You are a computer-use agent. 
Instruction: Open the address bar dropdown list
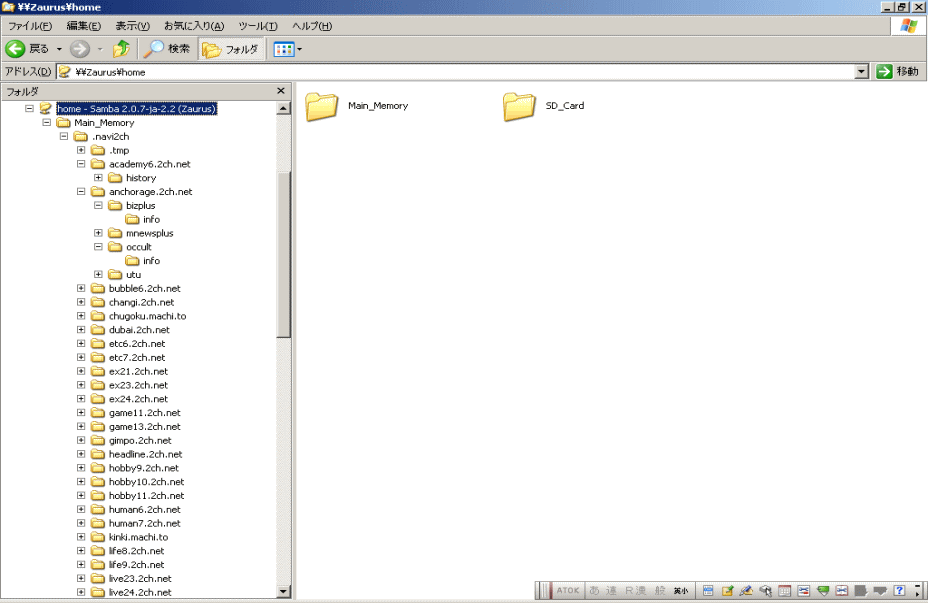[x=862, y=72]
